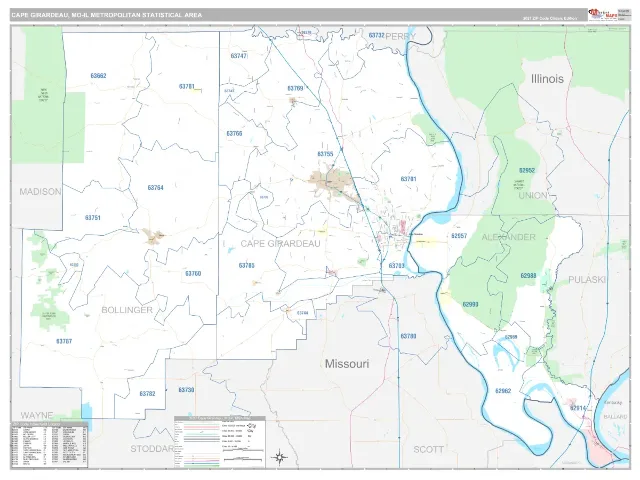The width and height of the screenshot is (640, 480).
Task: Select ZIP code label 62957
Action: [459, 236]
